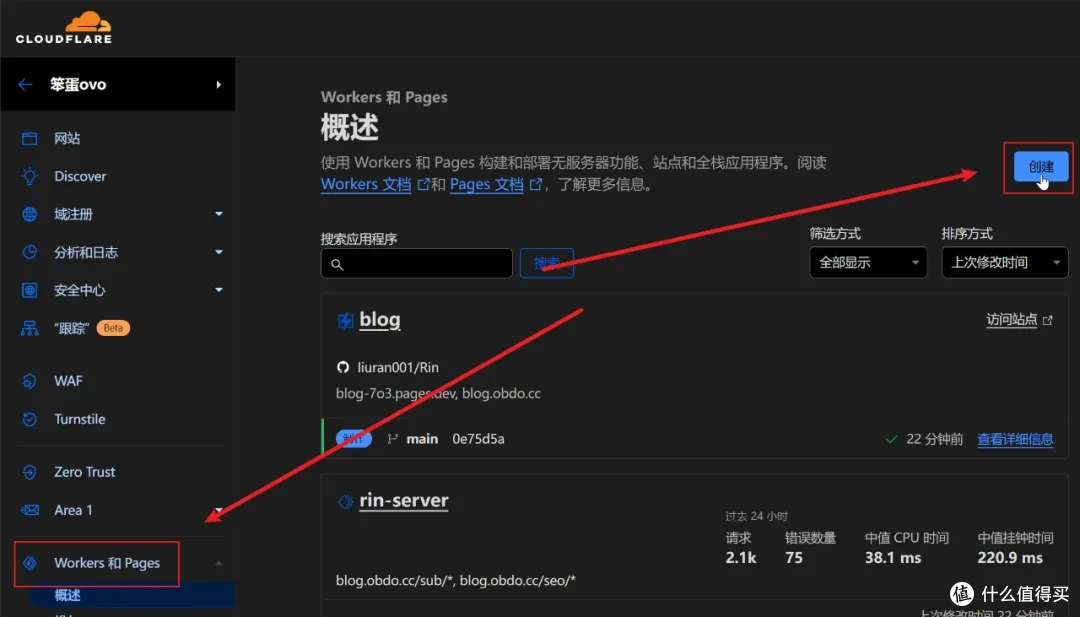The image size is (1080, 617).
Task: Click the liuran001/Rin repository text
Action: point(398,367)
